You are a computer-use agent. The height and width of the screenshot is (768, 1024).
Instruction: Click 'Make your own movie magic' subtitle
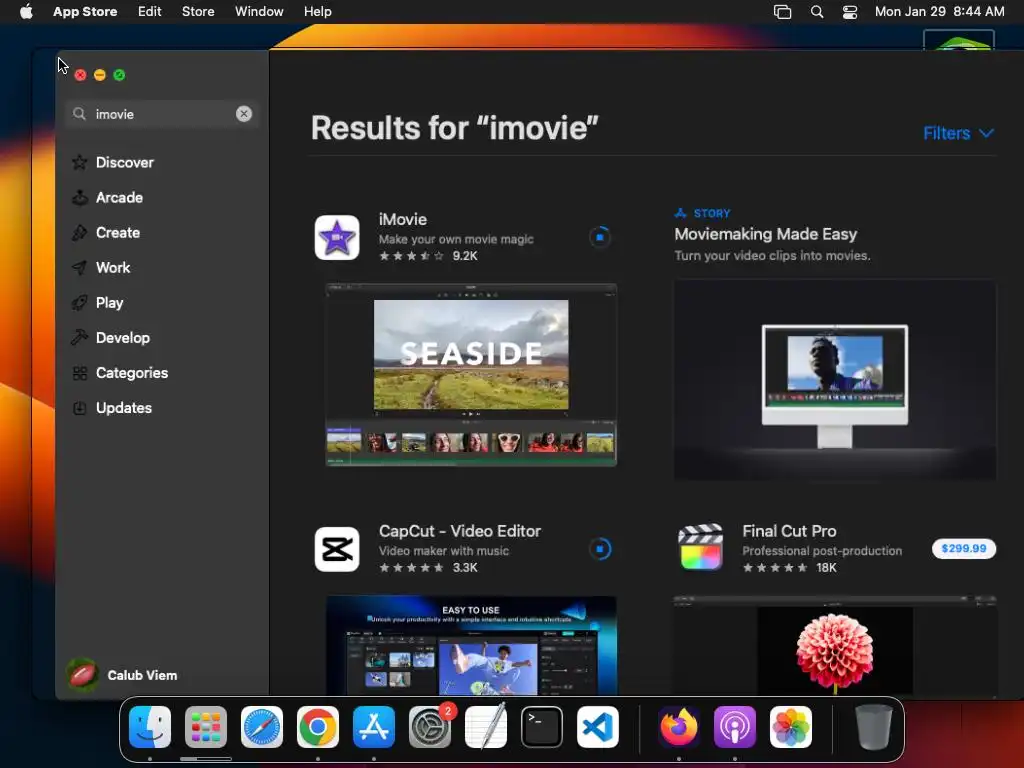456,239
